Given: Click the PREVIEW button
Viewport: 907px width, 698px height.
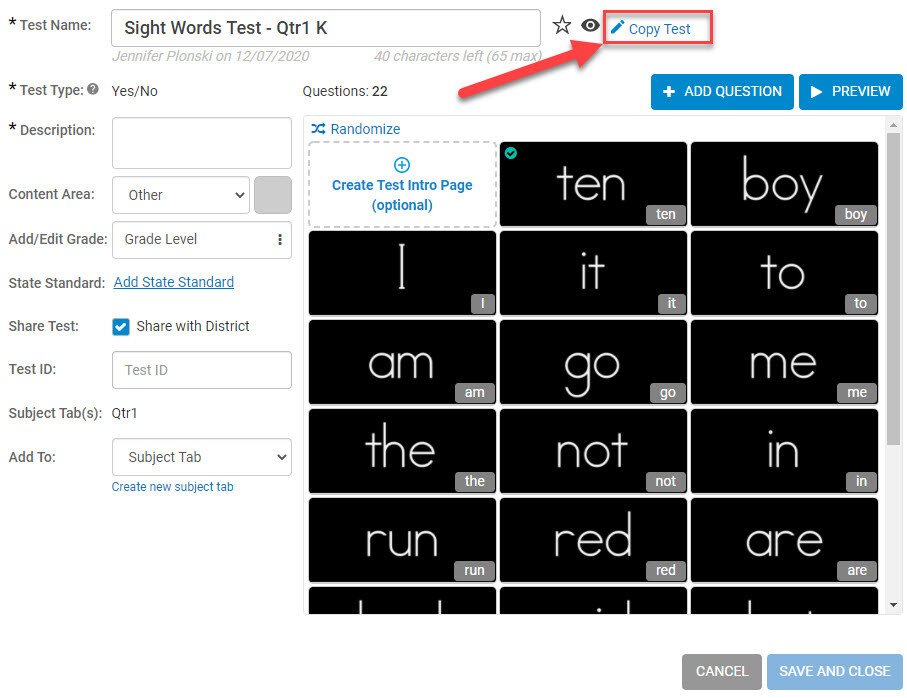Looking at the screenshot, I should pos(850,91).
